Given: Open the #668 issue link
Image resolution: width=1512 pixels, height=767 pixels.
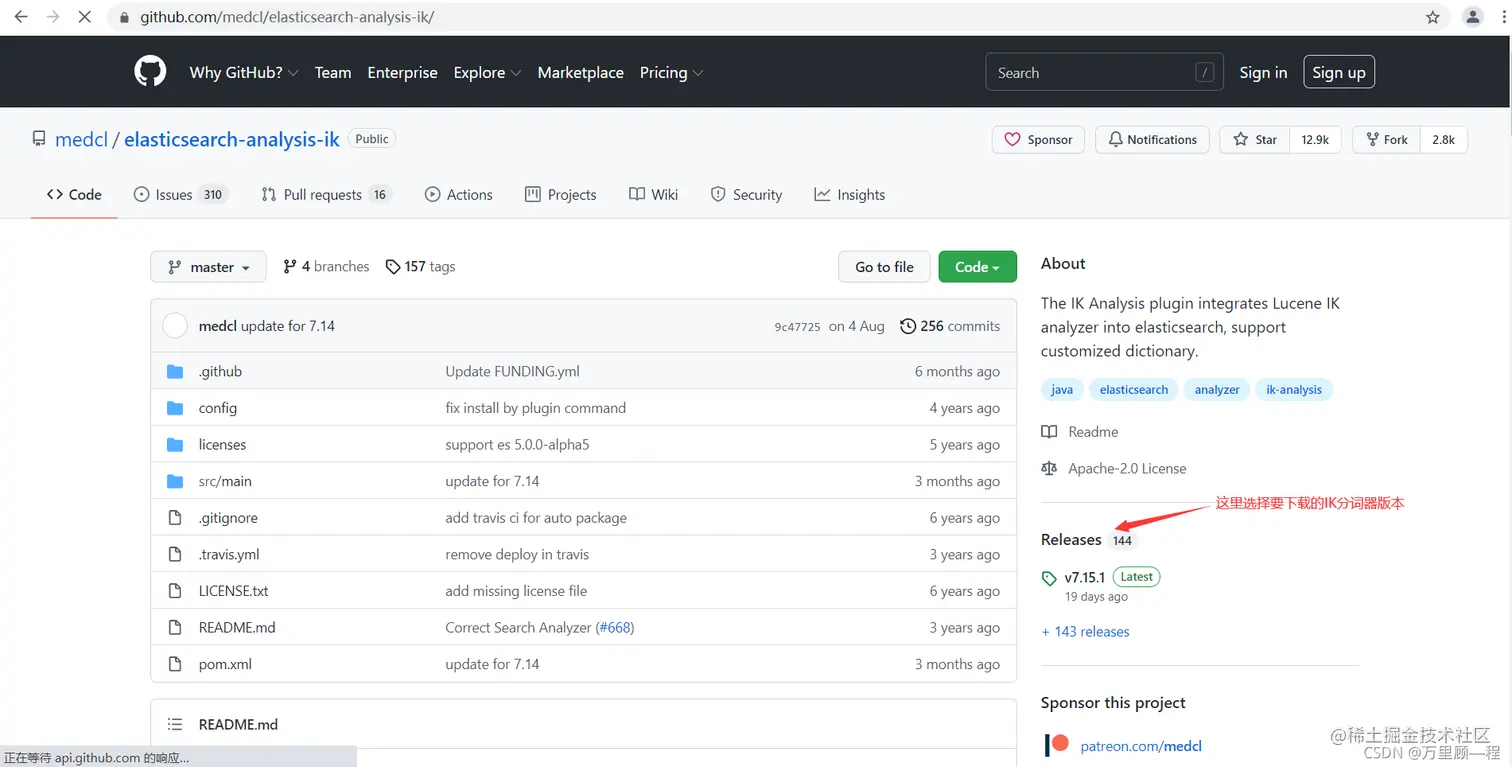Looking at the screenshot, I should click(615, 628).
